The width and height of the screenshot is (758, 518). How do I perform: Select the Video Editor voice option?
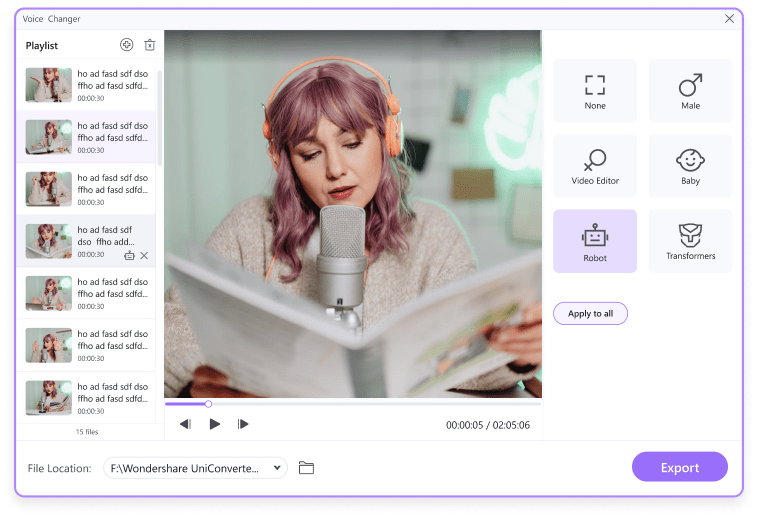[x=595, y=166]
